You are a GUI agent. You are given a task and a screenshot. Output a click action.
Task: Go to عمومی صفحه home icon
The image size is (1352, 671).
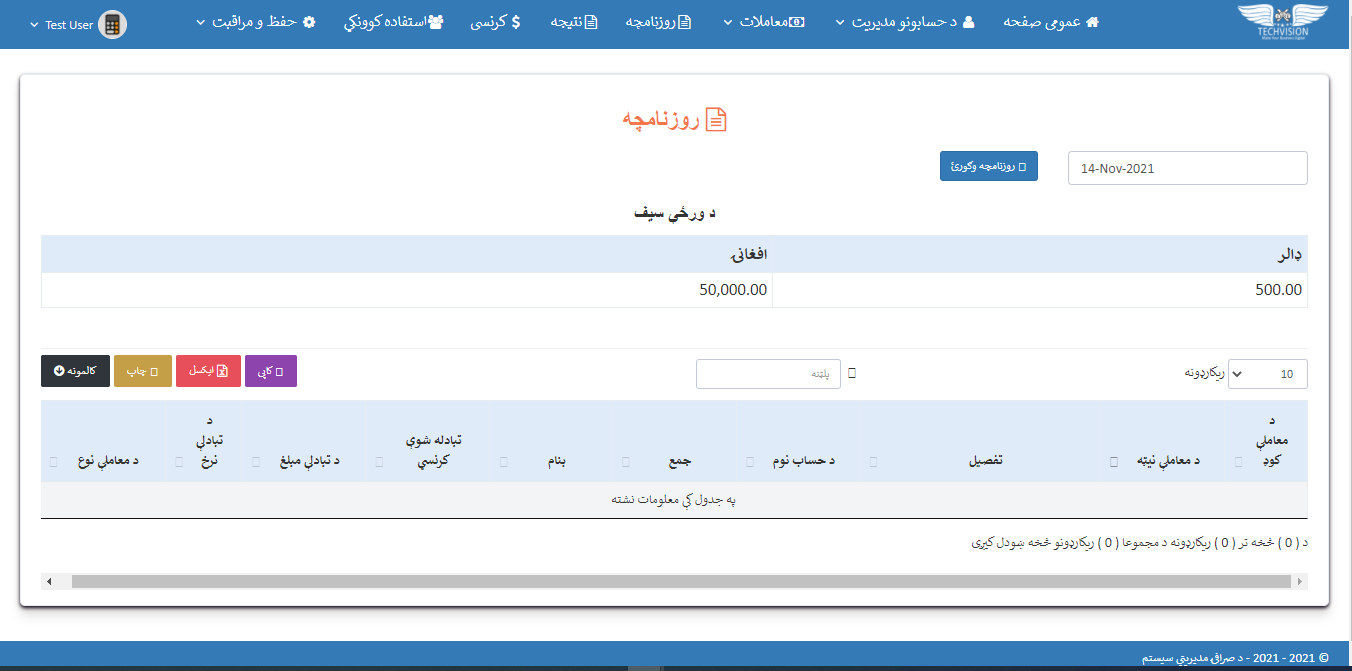coord(1092,21)
